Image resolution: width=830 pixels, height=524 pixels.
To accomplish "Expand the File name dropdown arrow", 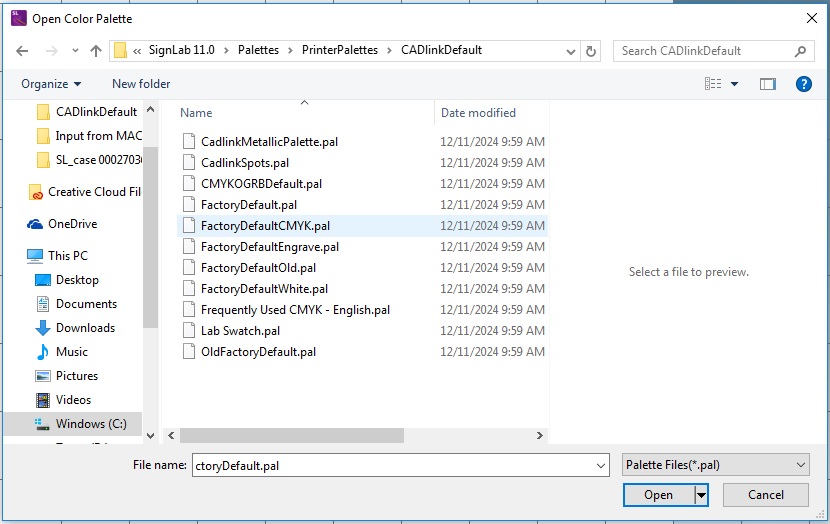I will (x=601, y=466).
